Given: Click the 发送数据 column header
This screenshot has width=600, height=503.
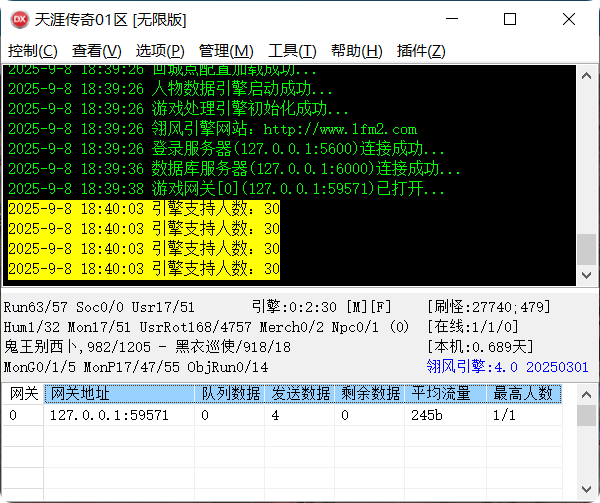Looking at the screenshot, I should (300, 394).
